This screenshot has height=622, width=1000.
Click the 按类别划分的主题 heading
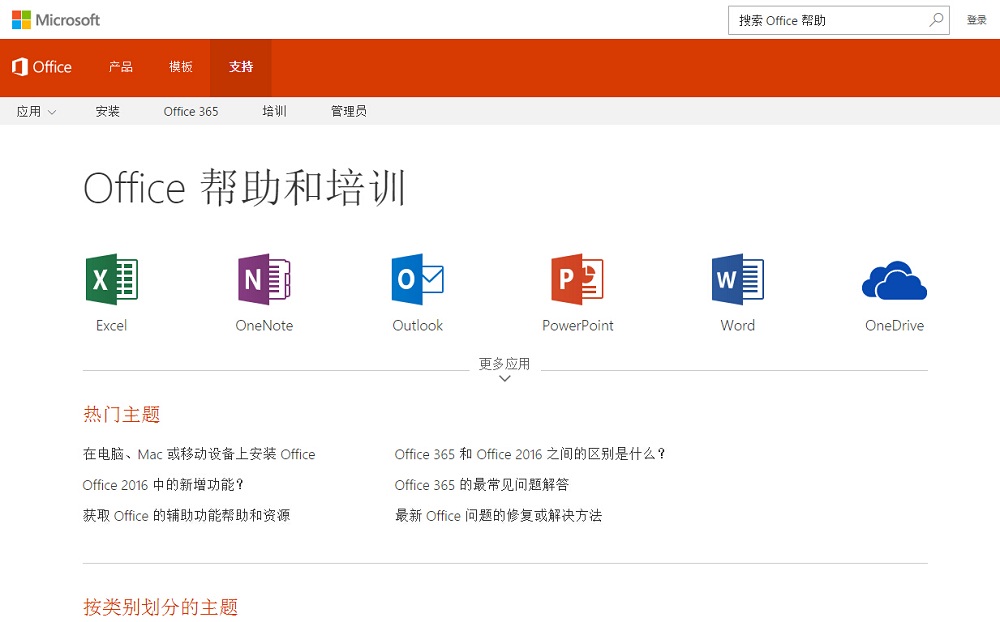160,607
